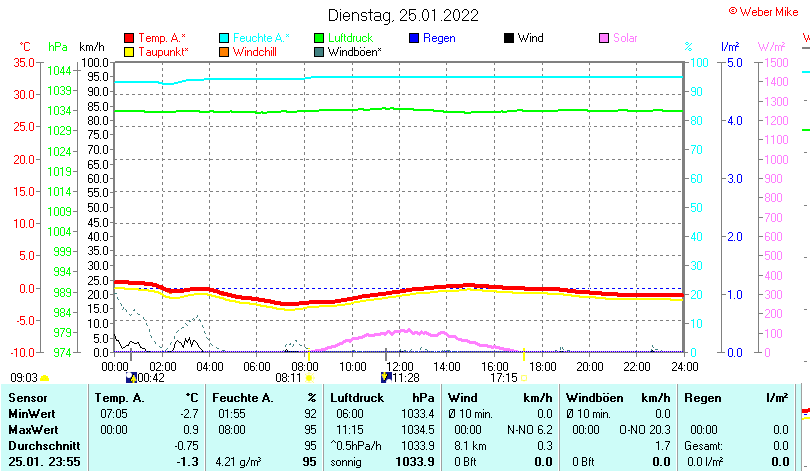Click the 'Windböen*' legend label

pos(355,52)
